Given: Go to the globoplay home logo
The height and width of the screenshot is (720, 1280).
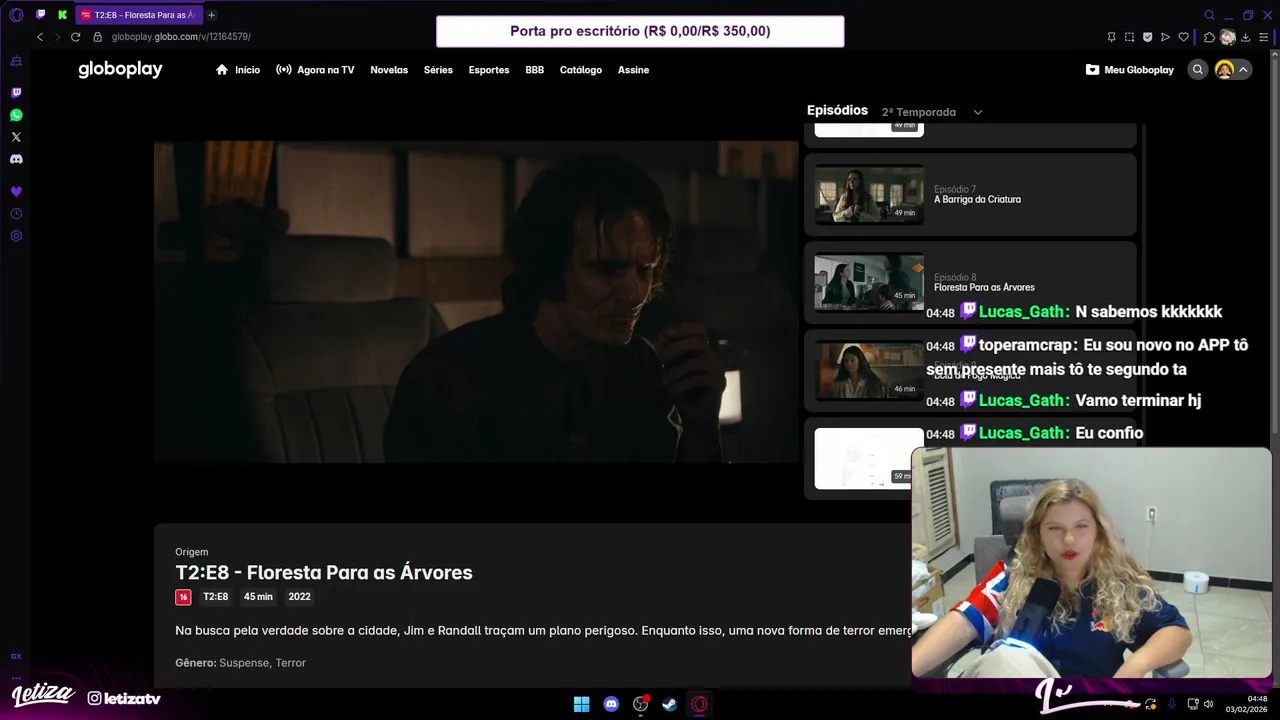Looking at the screenshot, I should [x=120, y=70].
